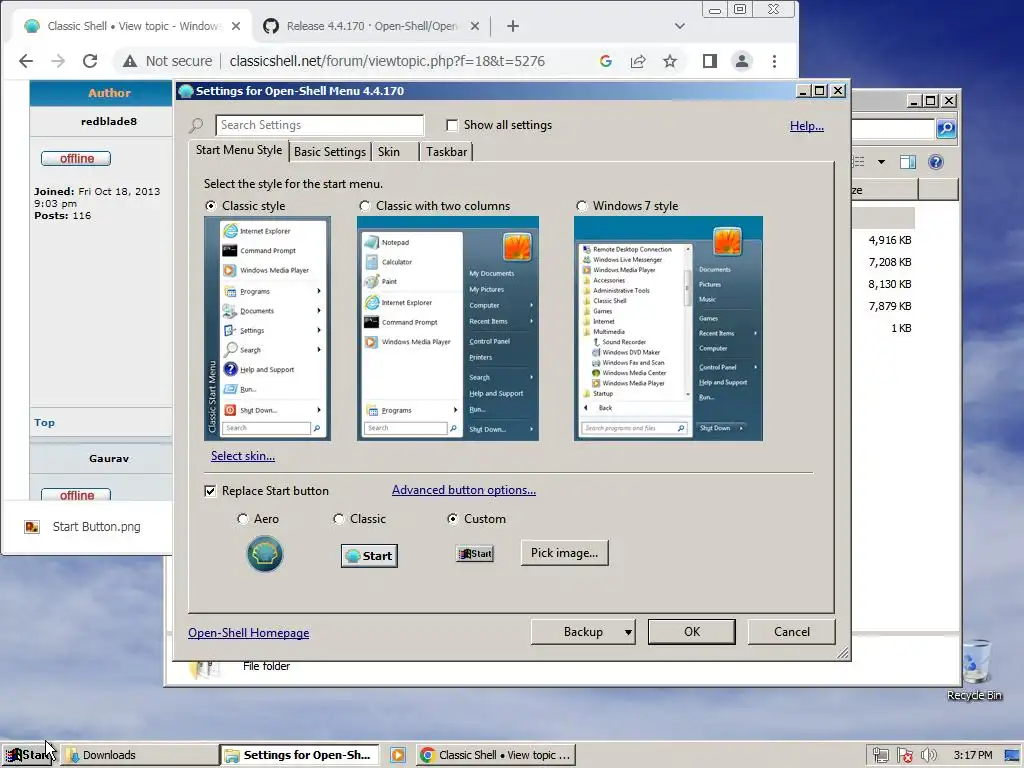Choose Aero start button radio
Screen dimensions: 1024x768
(242, 519)
